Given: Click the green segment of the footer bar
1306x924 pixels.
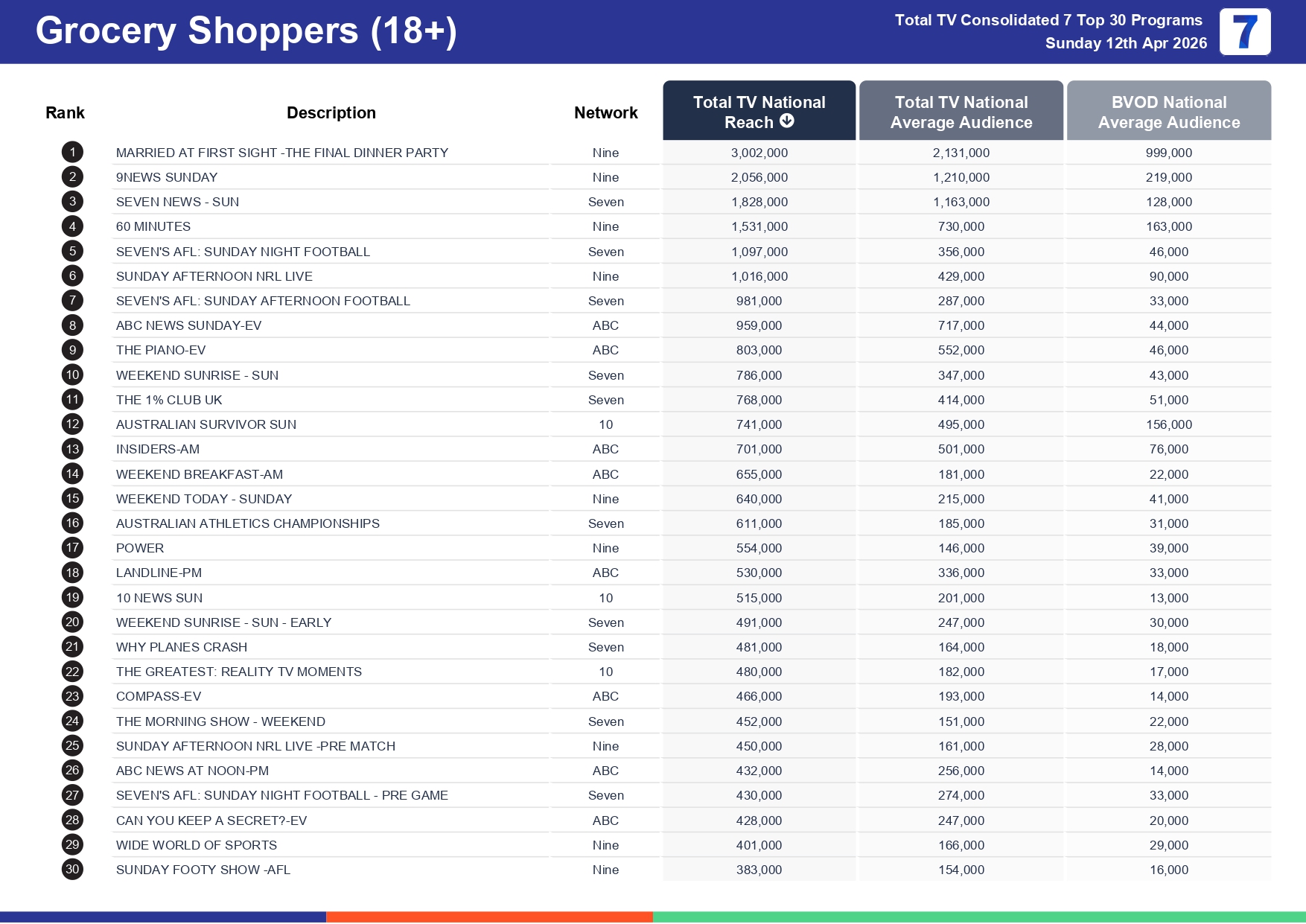Looking at the screenshot, I should point(978,917).
